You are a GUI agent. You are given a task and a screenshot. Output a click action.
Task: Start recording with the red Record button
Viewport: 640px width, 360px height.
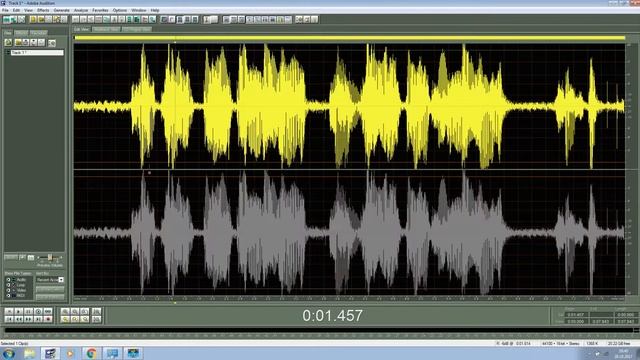click(x=48, y=319)
